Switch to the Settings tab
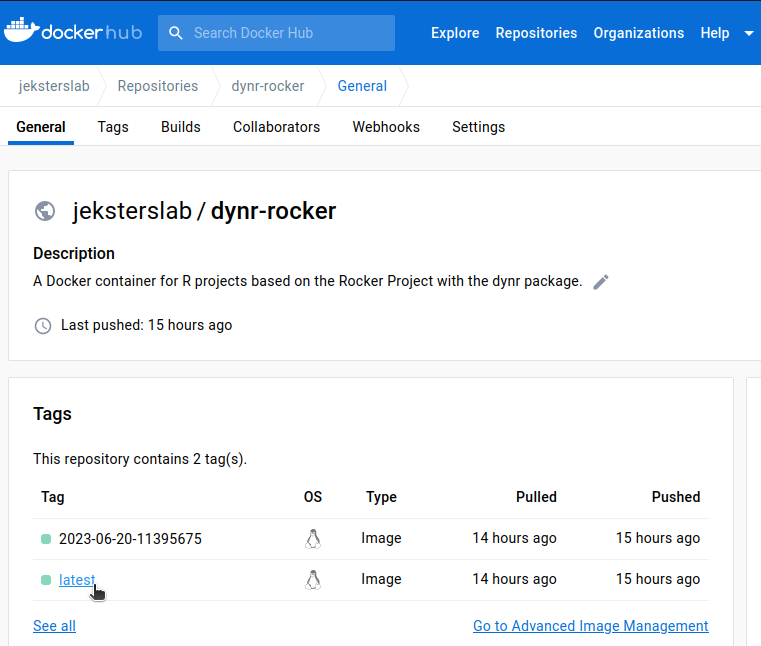The height and width of the screenshot is (646, 761). click(x=479, y=127)
